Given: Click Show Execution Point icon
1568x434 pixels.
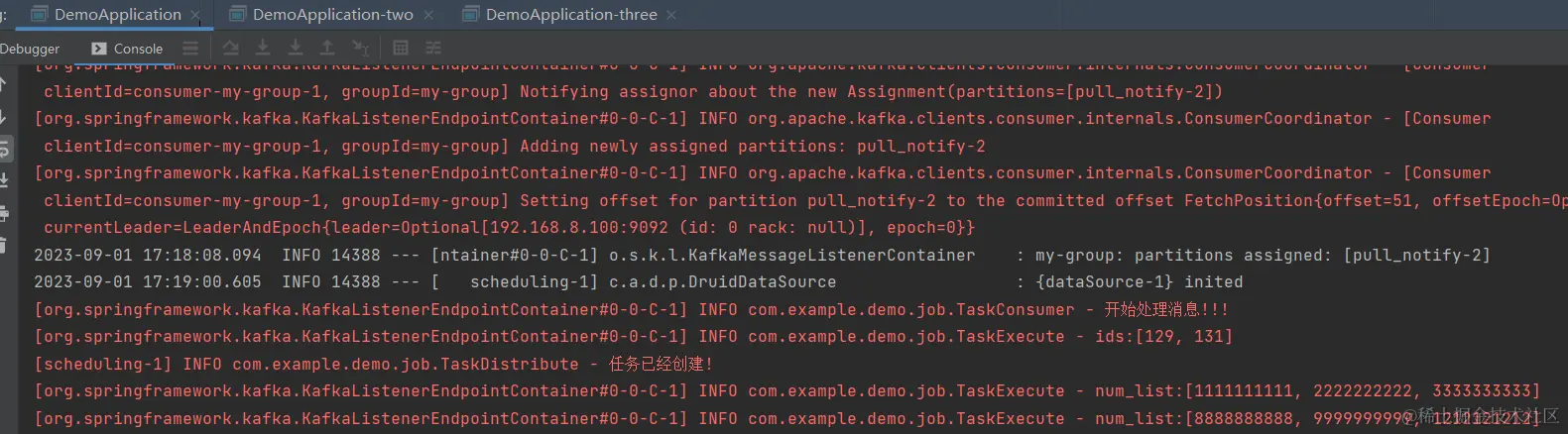Looking at the screenshot, I should pos(230,48).
